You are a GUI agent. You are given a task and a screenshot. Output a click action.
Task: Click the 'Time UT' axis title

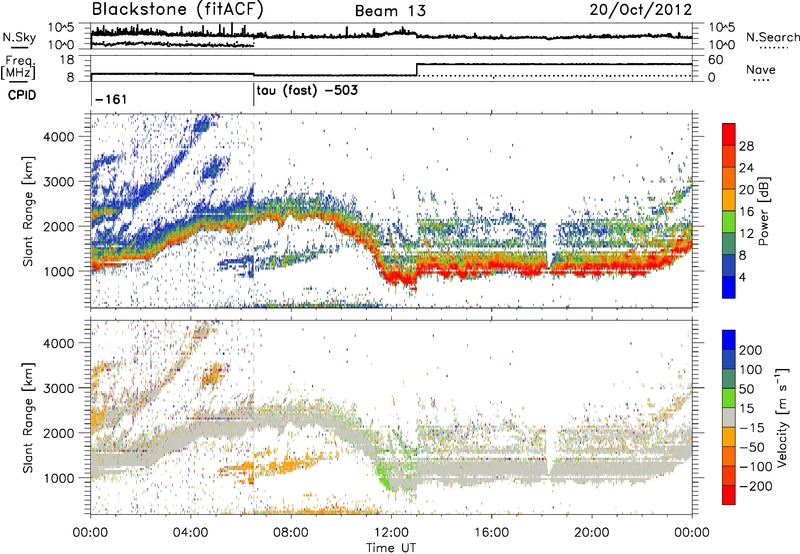391,547
